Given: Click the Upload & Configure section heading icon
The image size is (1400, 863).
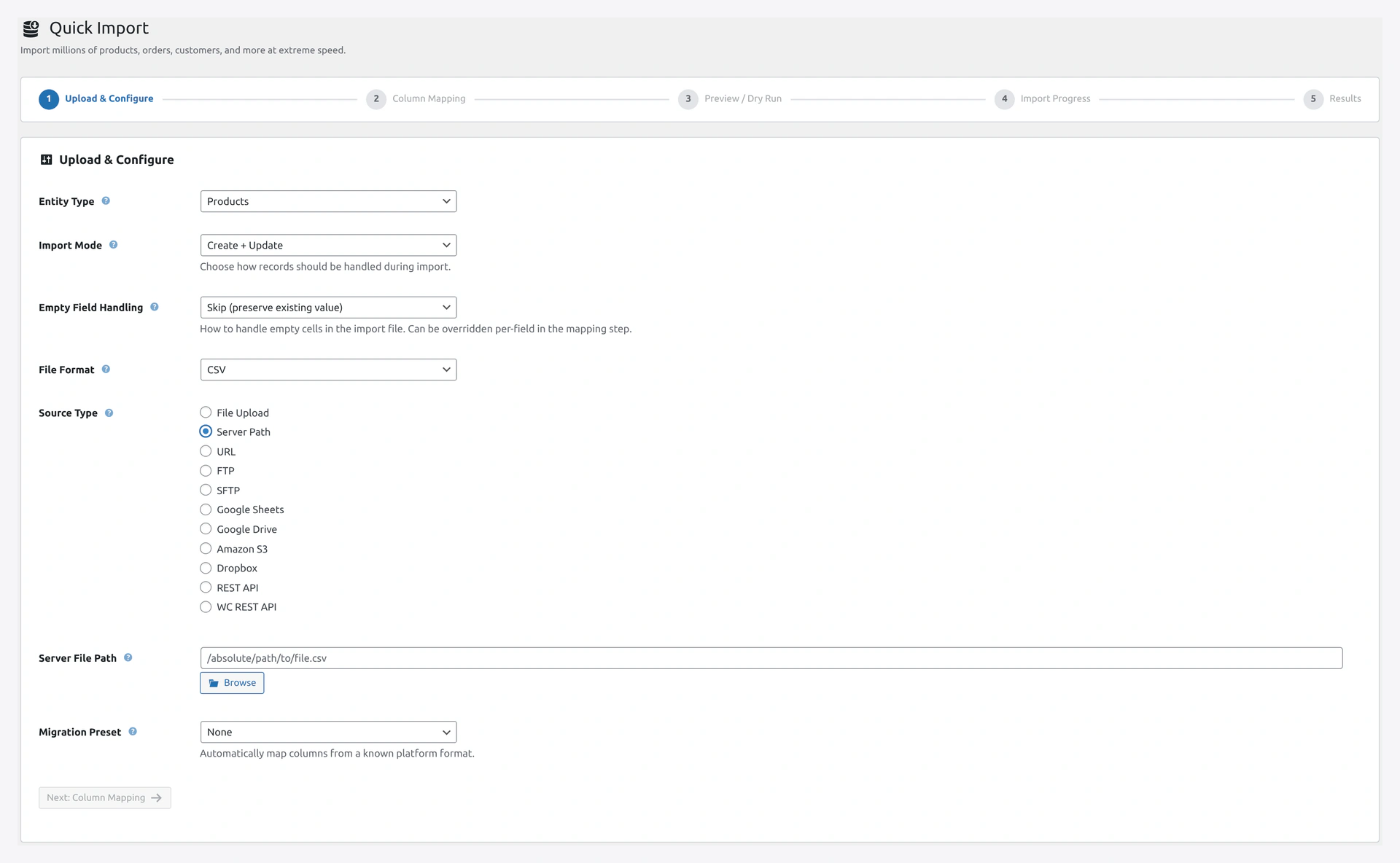Looking at the screenshot, I should tap(46, 160).
